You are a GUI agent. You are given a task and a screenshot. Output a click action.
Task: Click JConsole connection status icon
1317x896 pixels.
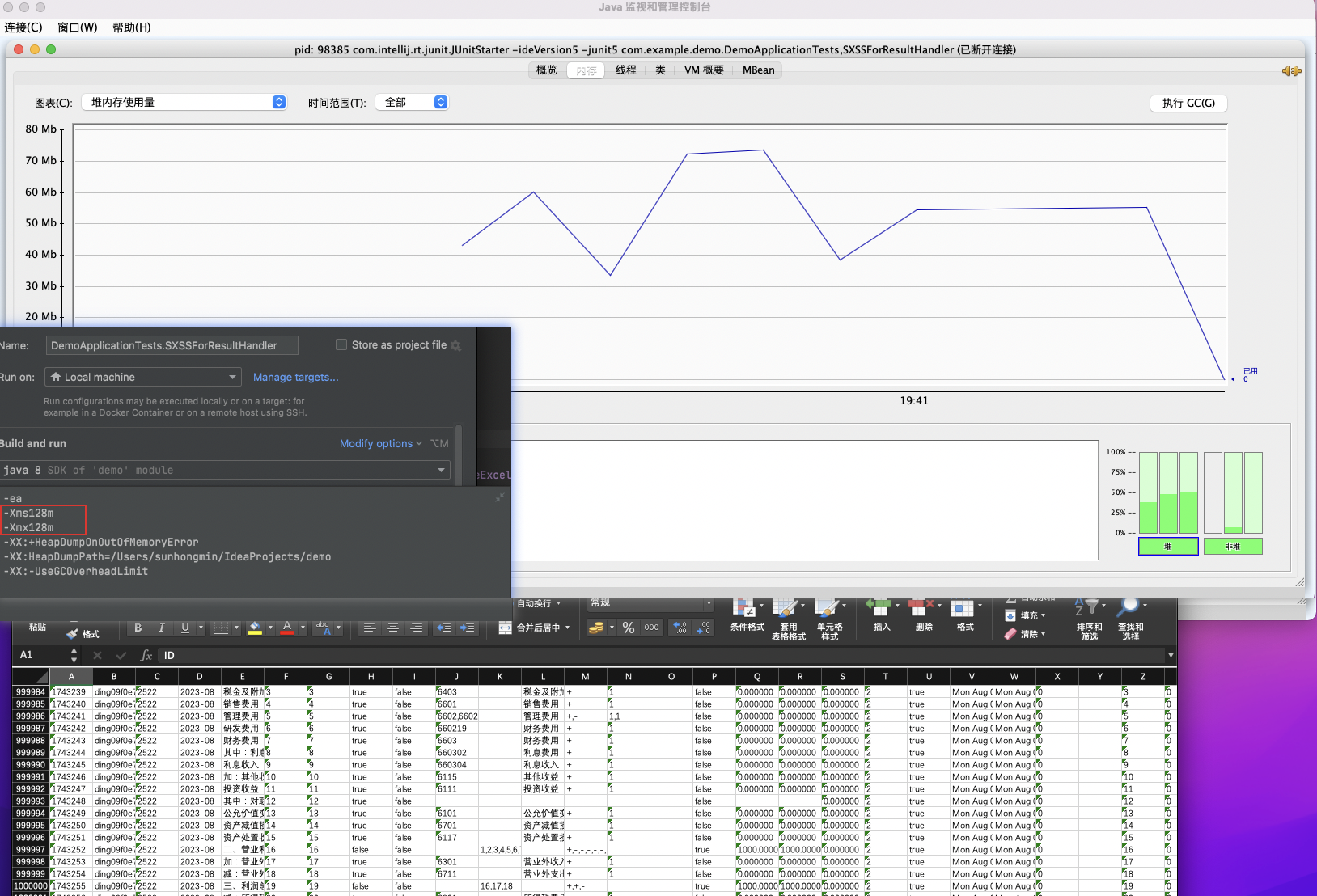[x=1291, y=71]
